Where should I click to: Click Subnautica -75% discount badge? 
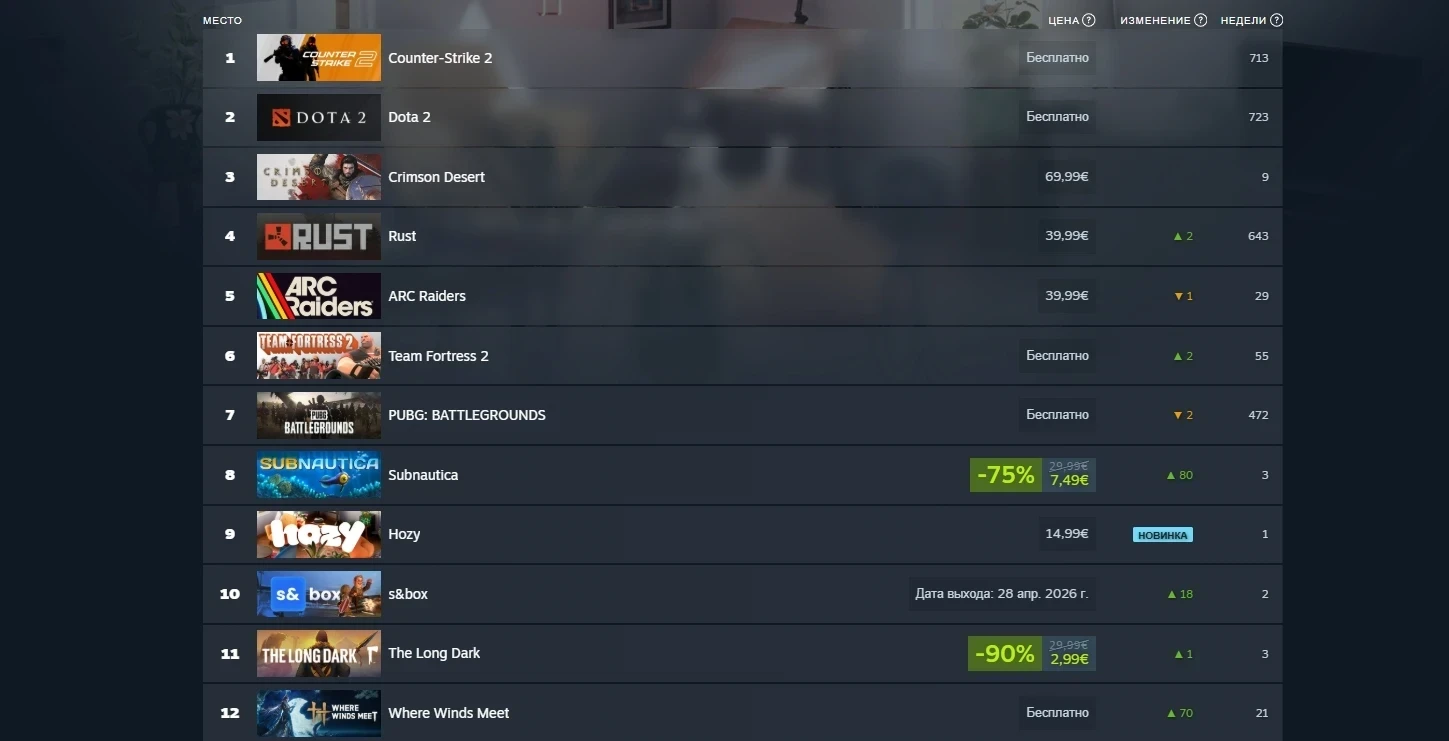click(1006, 475)
